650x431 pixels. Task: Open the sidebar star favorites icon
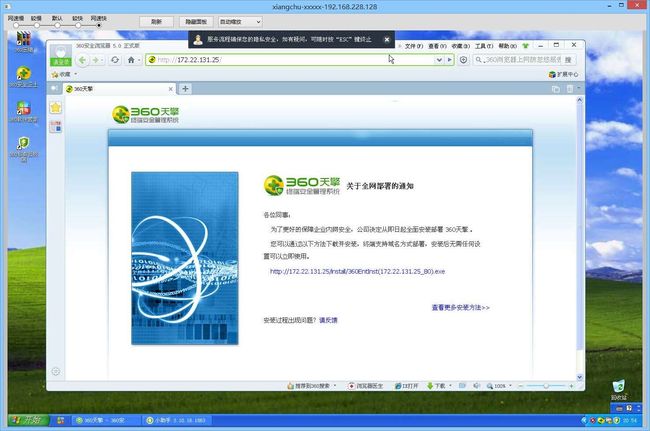coord(56,108)
